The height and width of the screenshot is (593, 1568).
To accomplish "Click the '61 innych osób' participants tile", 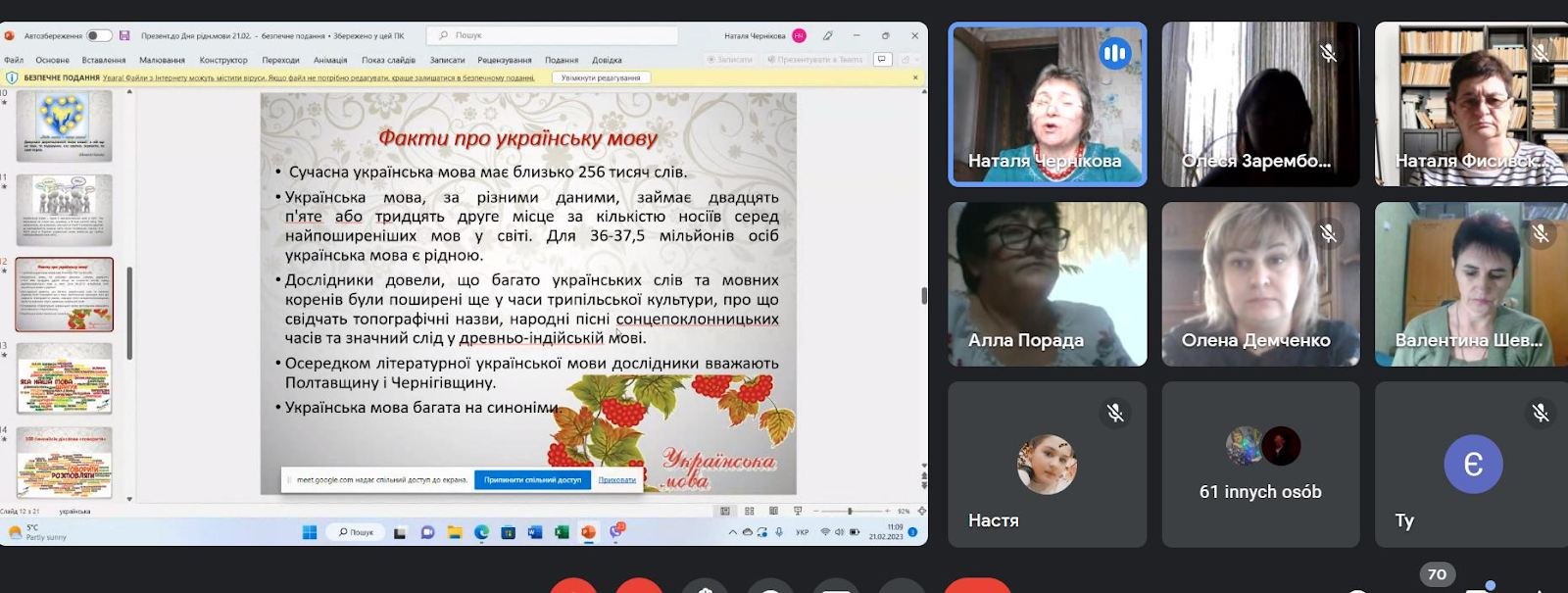I will (1260, 464).
